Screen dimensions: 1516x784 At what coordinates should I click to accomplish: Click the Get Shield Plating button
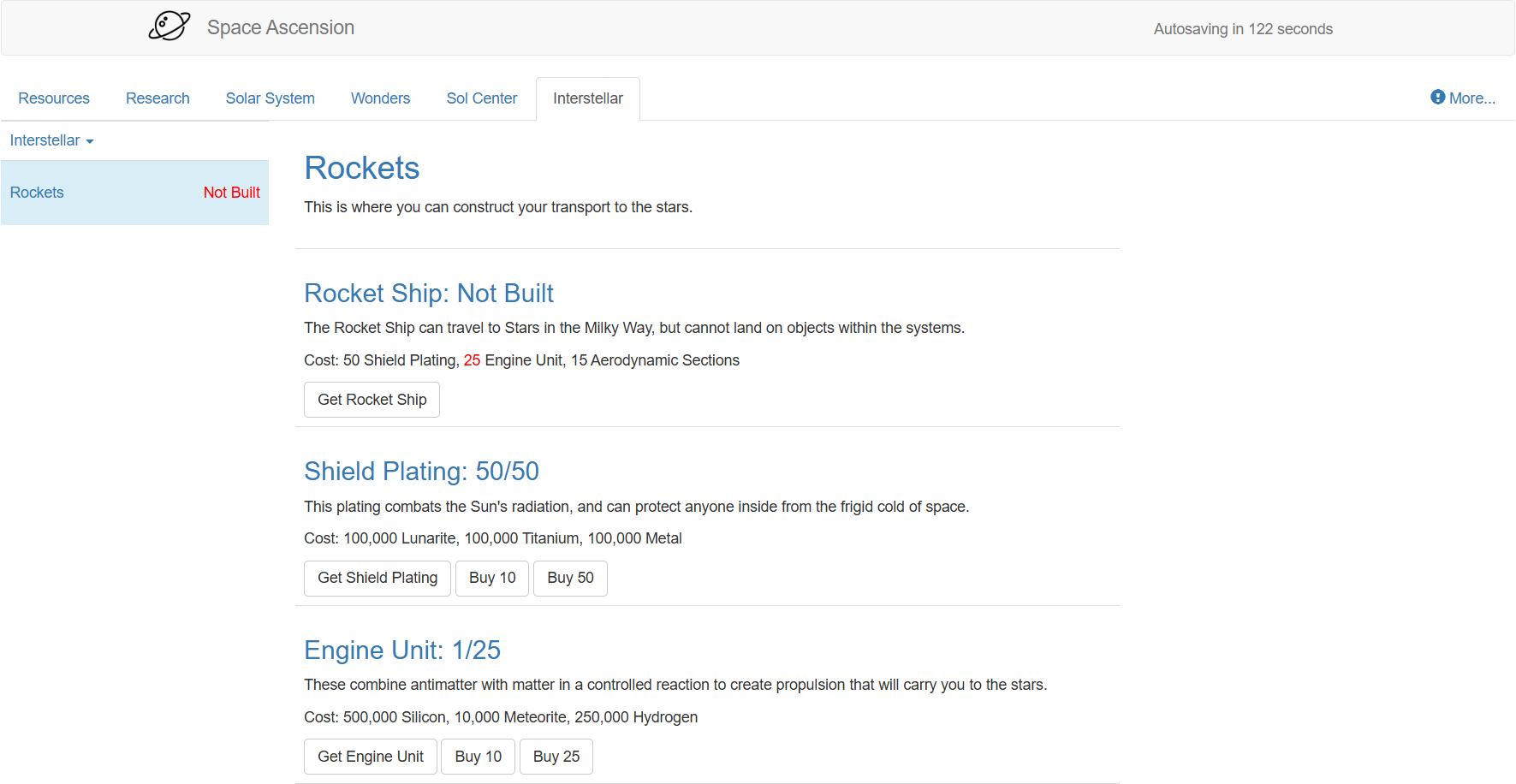click(x=377, y=578)
